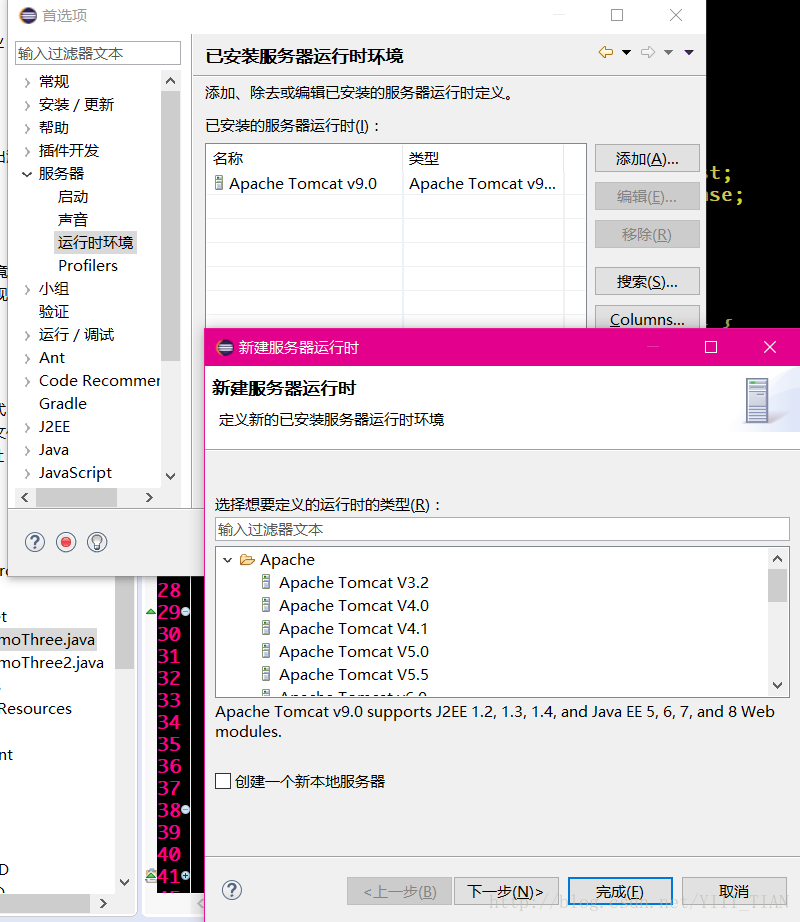
Task: Expand the 常规 preferences category
Action: click(x=27, y=82)
